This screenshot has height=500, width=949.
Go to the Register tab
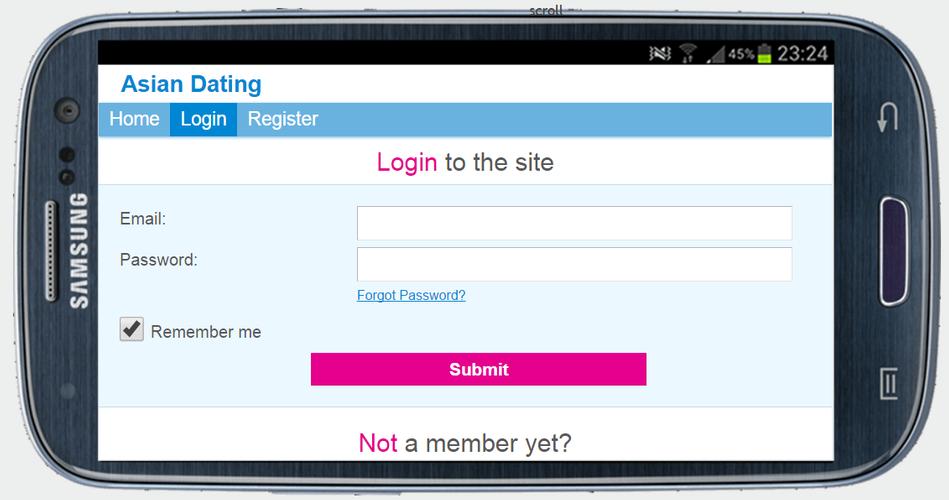[x=283, y=119]
